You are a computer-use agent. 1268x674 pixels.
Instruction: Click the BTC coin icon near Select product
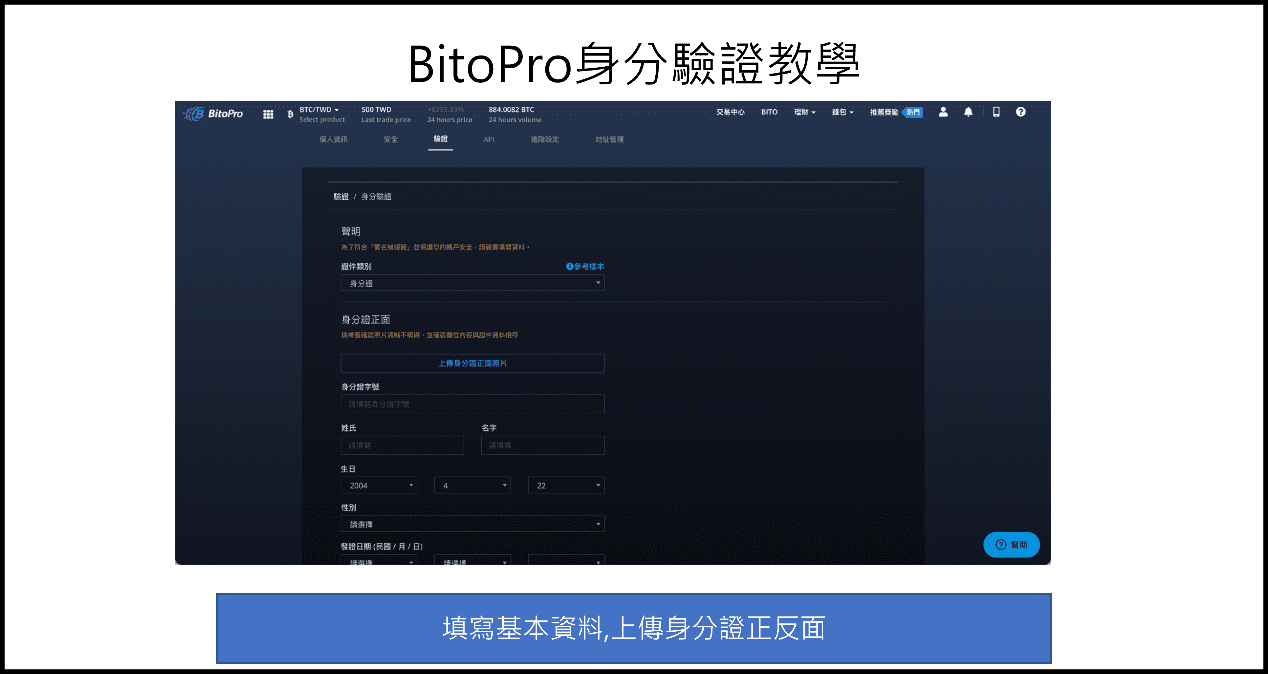click(x=291, y=114)
